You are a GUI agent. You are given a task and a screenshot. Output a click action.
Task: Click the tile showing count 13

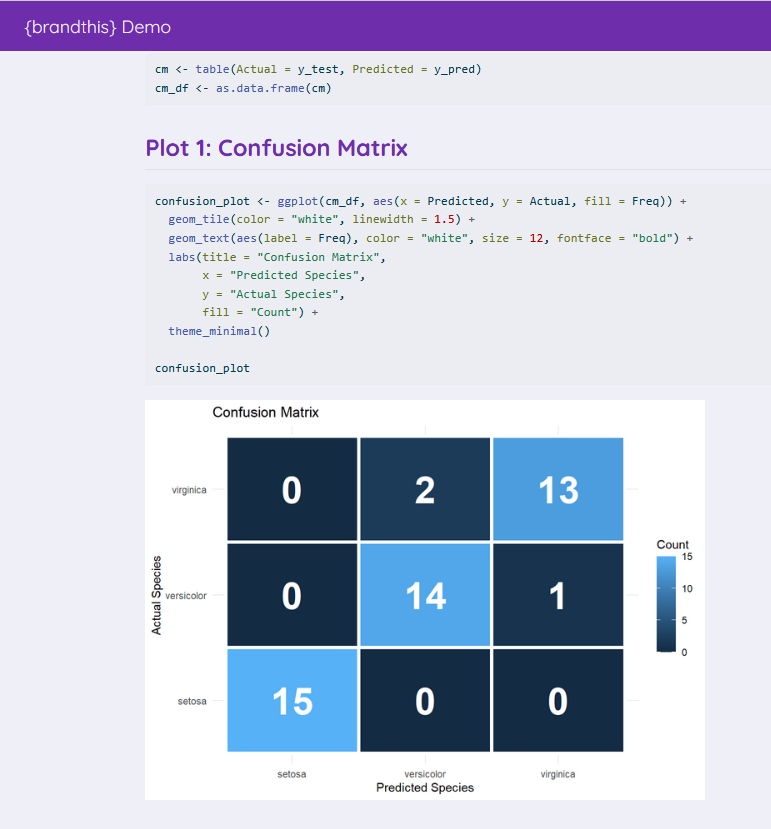[558, 490]
